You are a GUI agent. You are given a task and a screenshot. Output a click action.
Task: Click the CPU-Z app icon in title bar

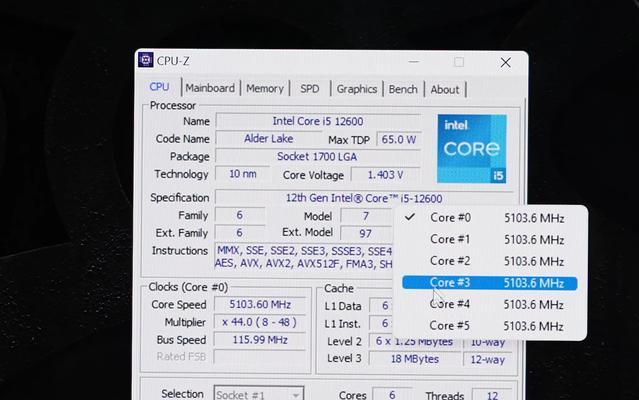145,60
